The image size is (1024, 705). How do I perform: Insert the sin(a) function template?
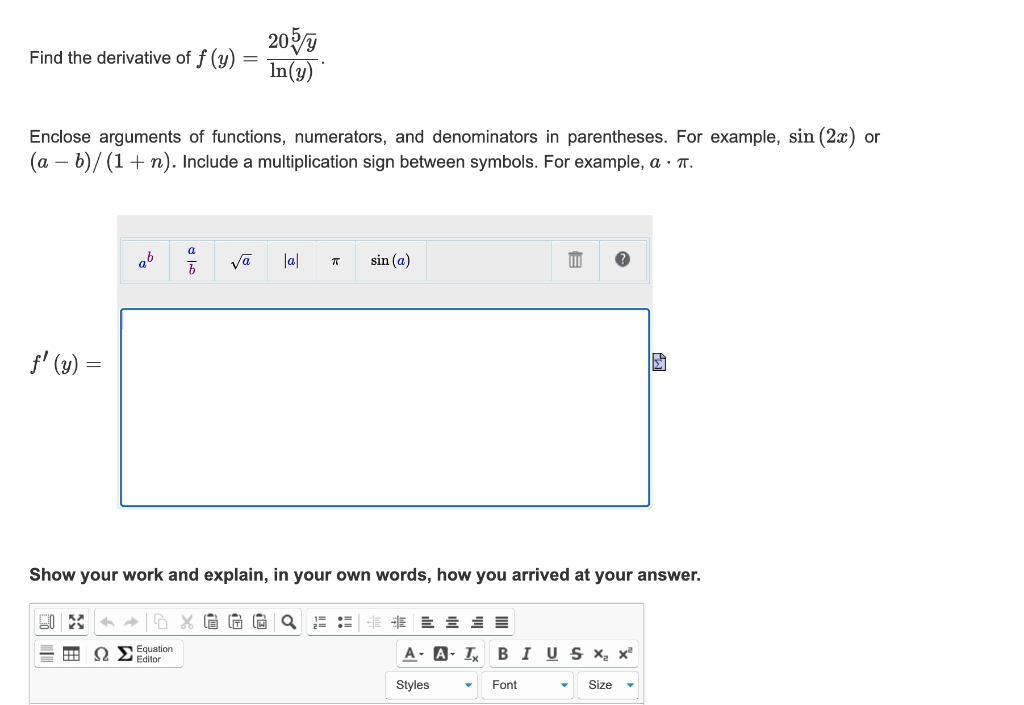(389, 260)
